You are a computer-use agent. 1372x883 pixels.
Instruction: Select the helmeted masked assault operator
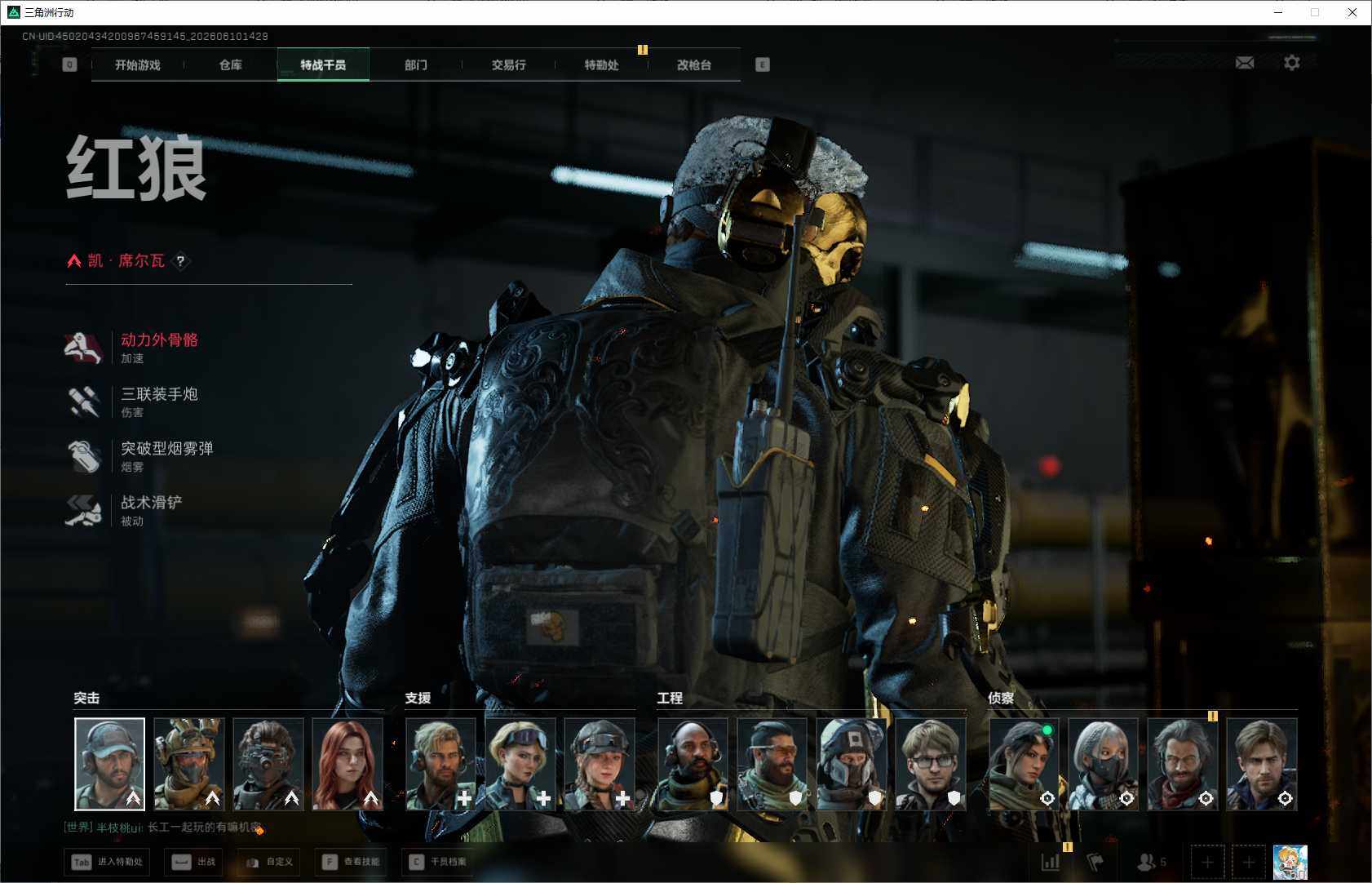pos(189,764)
